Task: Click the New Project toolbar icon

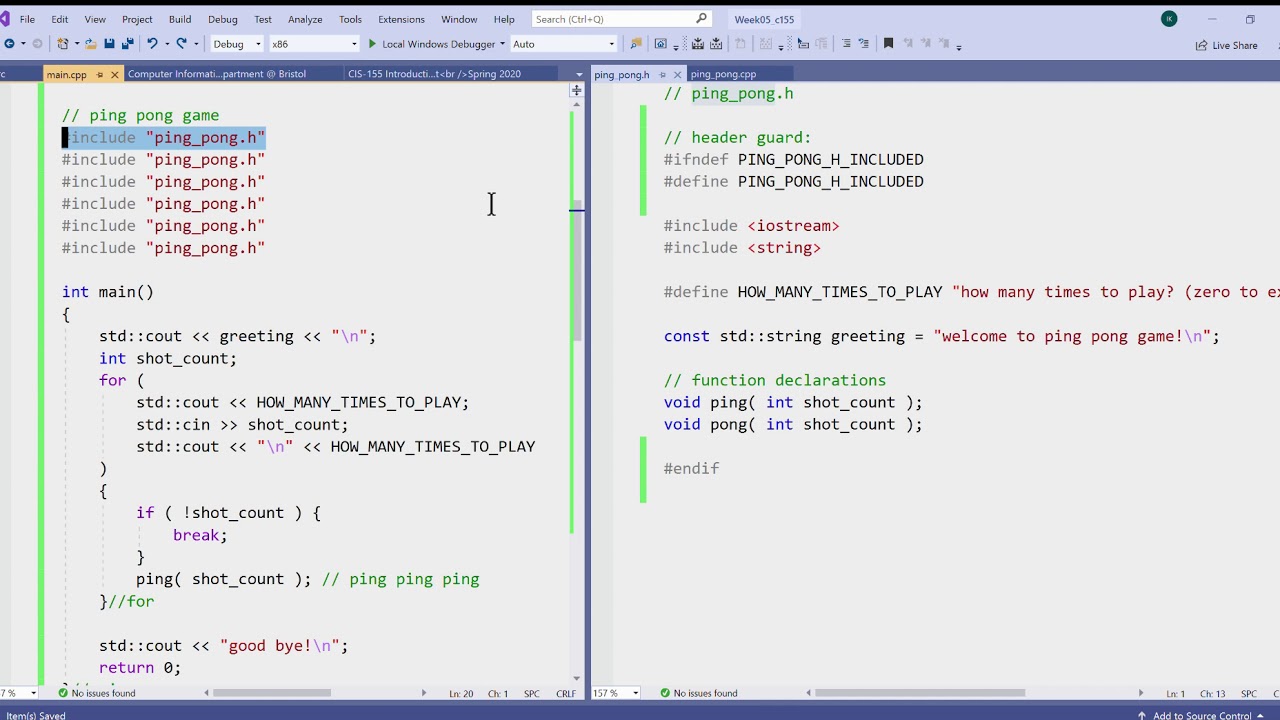Action: pyautogui.click(x=62, y=44)
